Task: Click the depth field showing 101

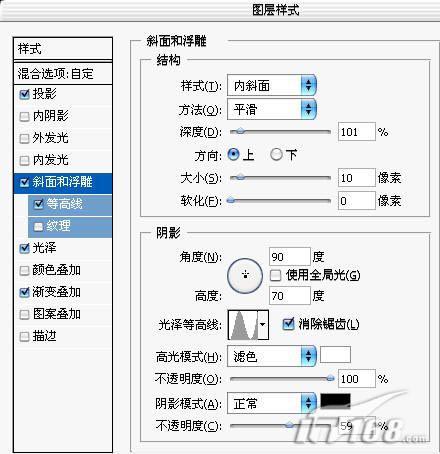Action: [357, 132]
